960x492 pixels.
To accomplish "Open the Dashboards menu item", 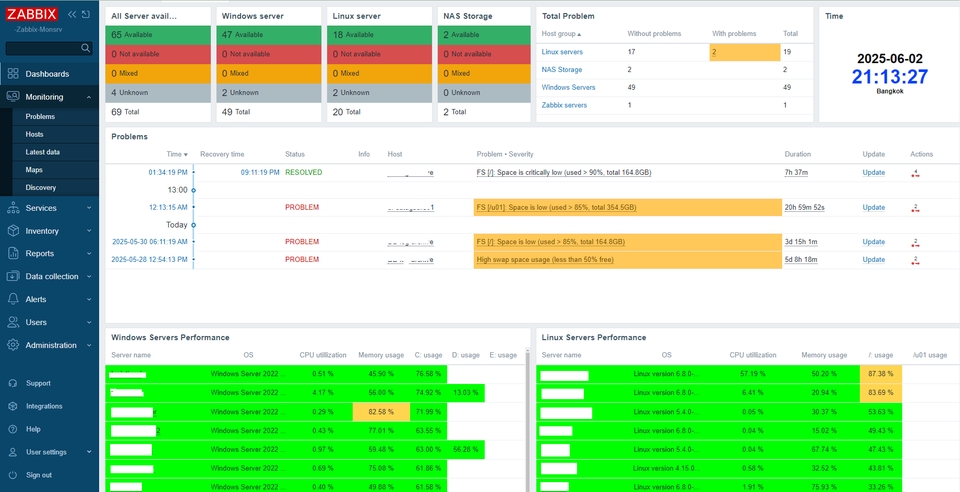I will (47, 74).
